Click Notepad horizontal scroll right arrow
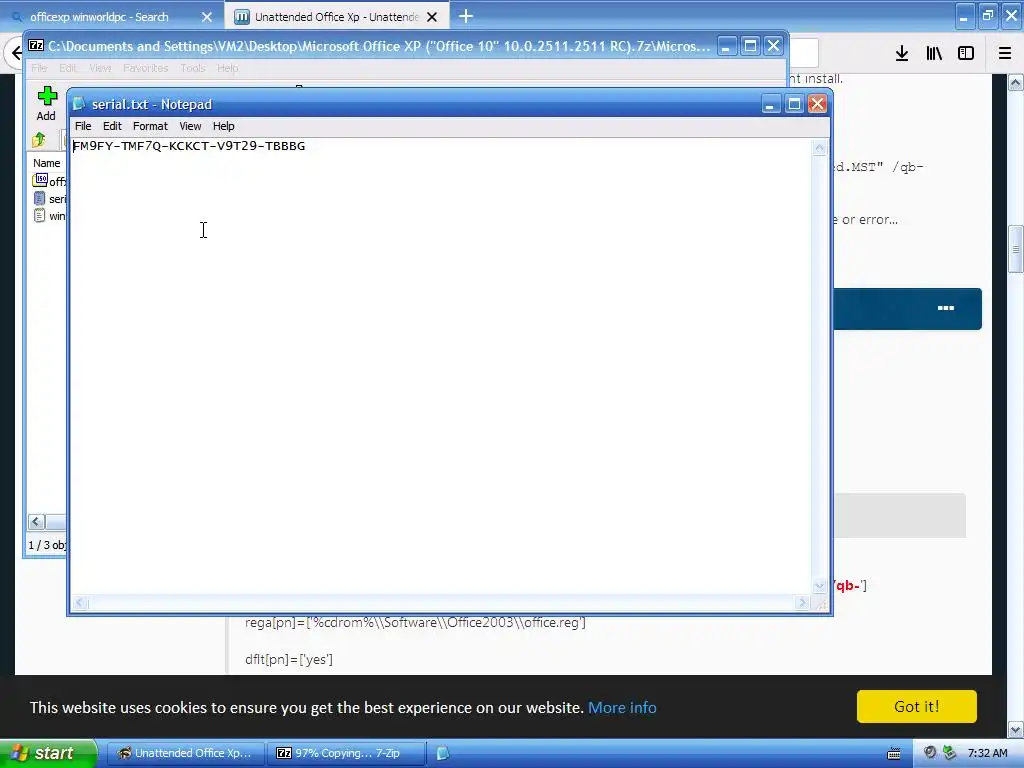The width and height of the screenshot is (1024, 768). (803, 603)
